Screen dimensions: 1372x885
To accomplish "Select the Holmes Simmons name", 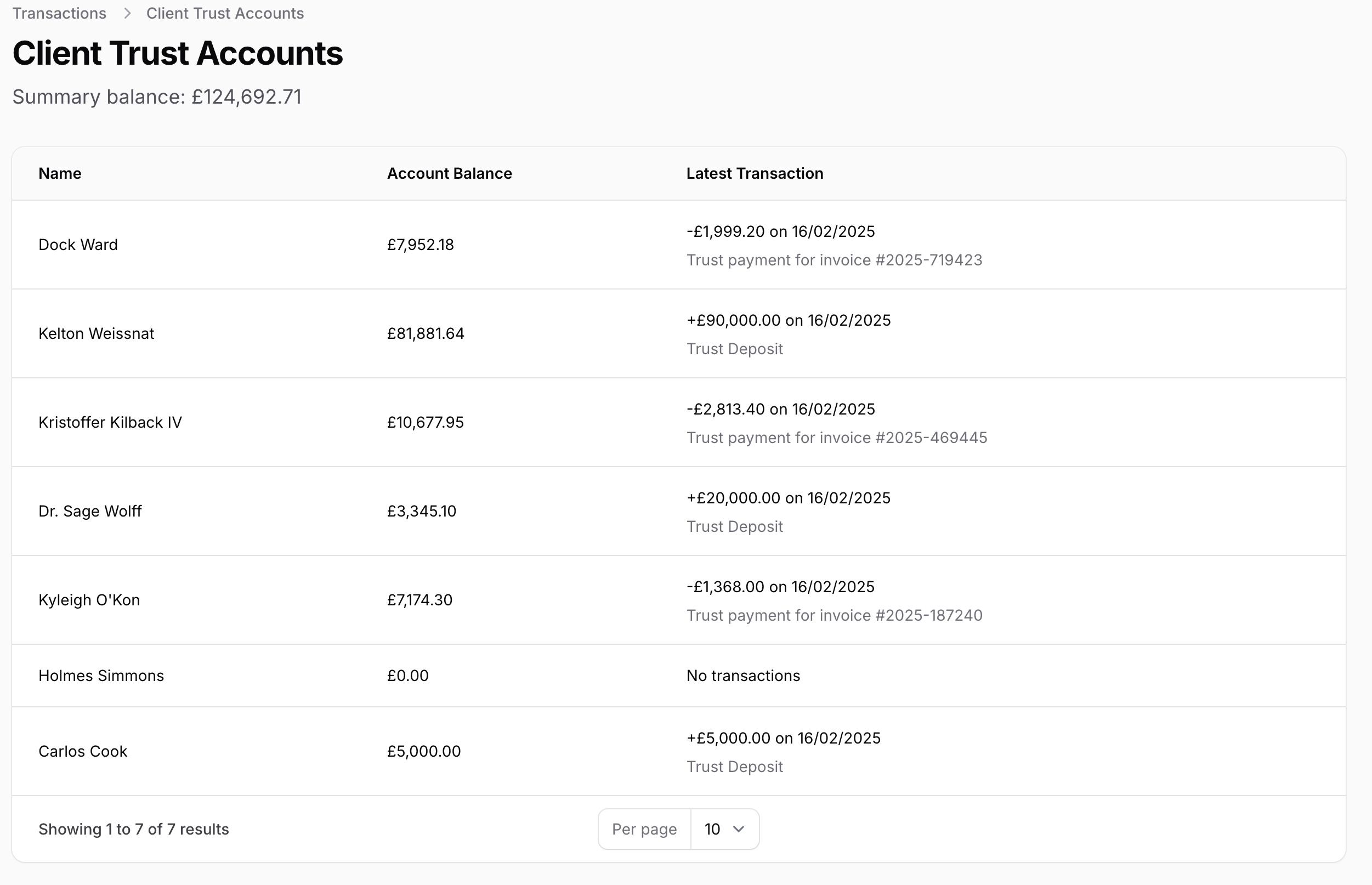I will coord(101,675).
